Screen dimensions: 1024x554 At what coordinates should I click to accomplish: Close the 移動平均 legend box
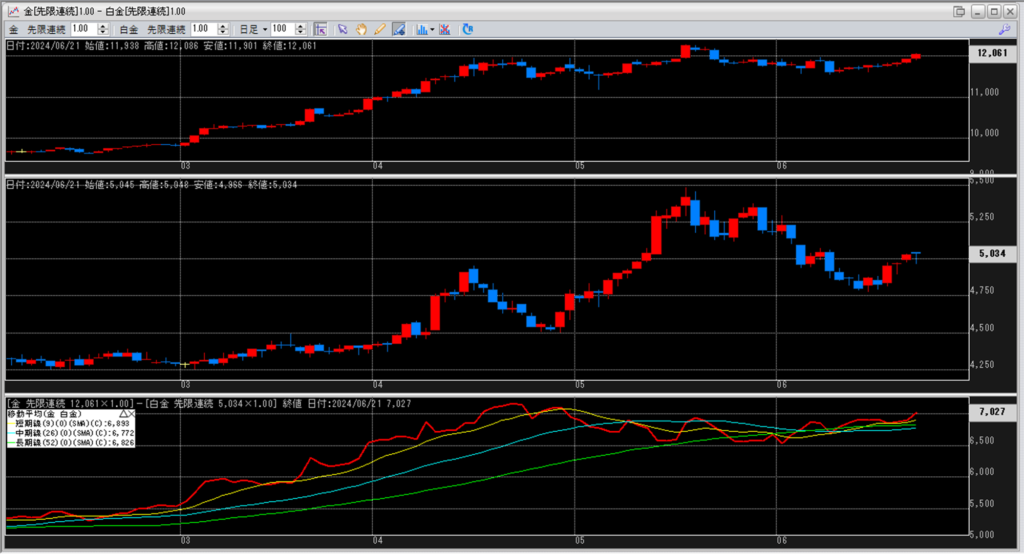pyautogui.click(x=131, y=413)
